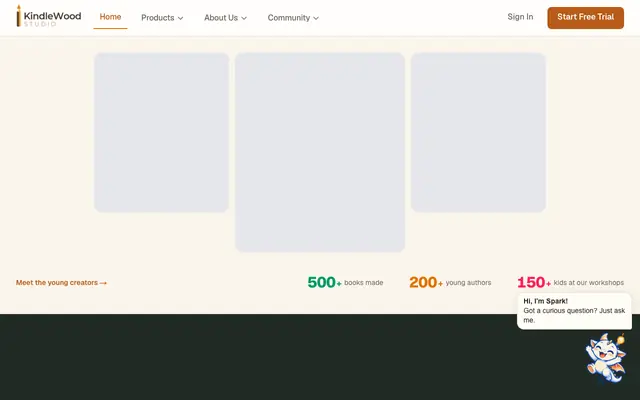Click the Start Free Trial button
This screenshot has width=640, height=400.
tap(585, 18)
